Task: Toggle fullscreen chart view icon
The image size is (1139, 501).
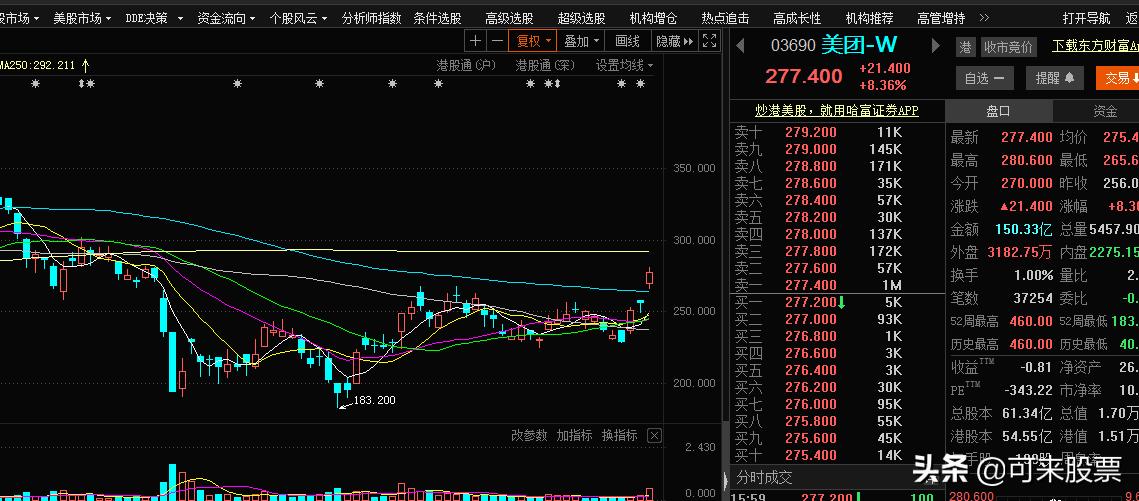Action: (x=710, y=41)
